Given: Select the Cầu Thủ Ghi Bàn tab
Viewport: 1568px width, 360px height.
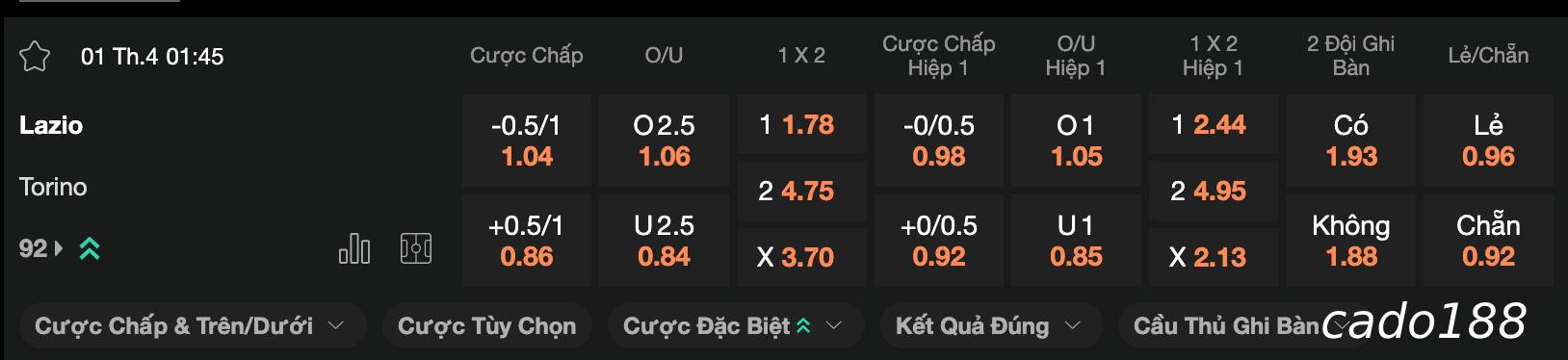Looking at the screenshot, I should (x=1225, y=326).
